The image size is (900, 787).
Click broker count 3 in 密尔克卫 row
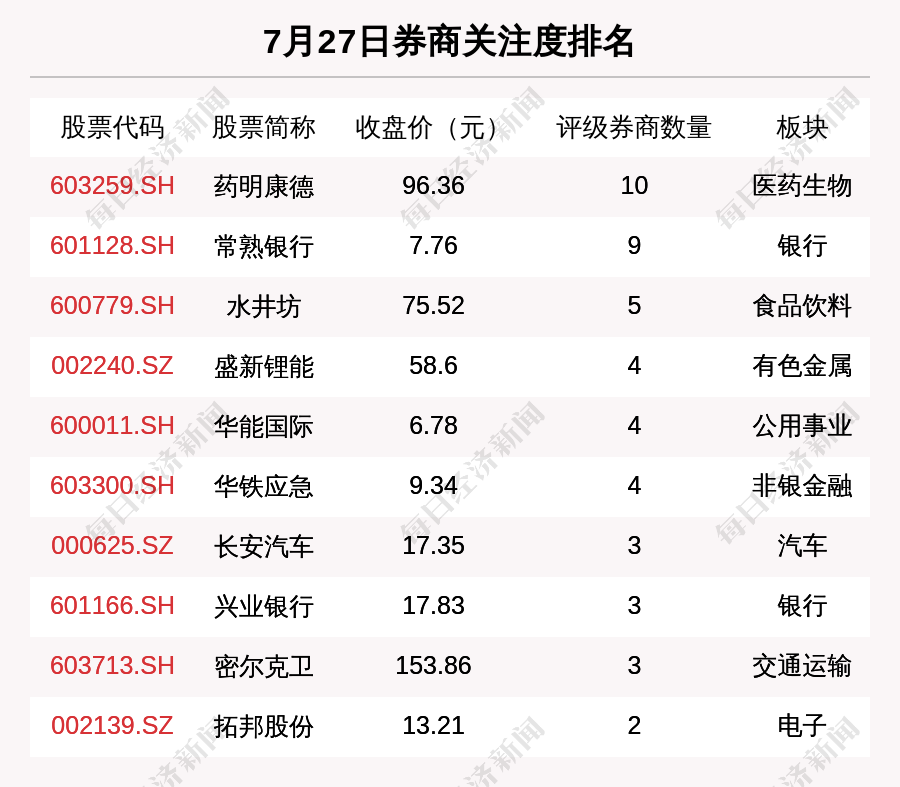click(x=634, y=666)
